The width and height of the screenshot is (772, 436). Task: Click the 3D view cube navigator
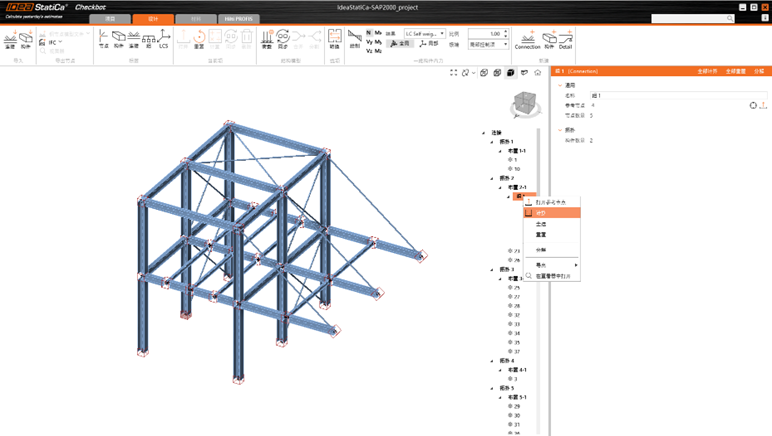[x=523, y=103]
